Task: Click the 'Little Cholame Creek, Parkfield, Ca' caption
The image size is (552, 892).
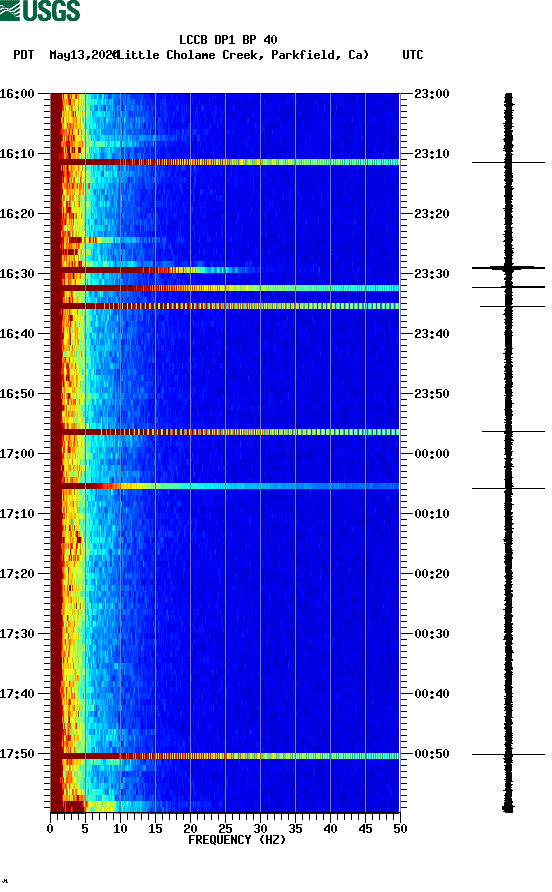Action: [x=242, y=55]
